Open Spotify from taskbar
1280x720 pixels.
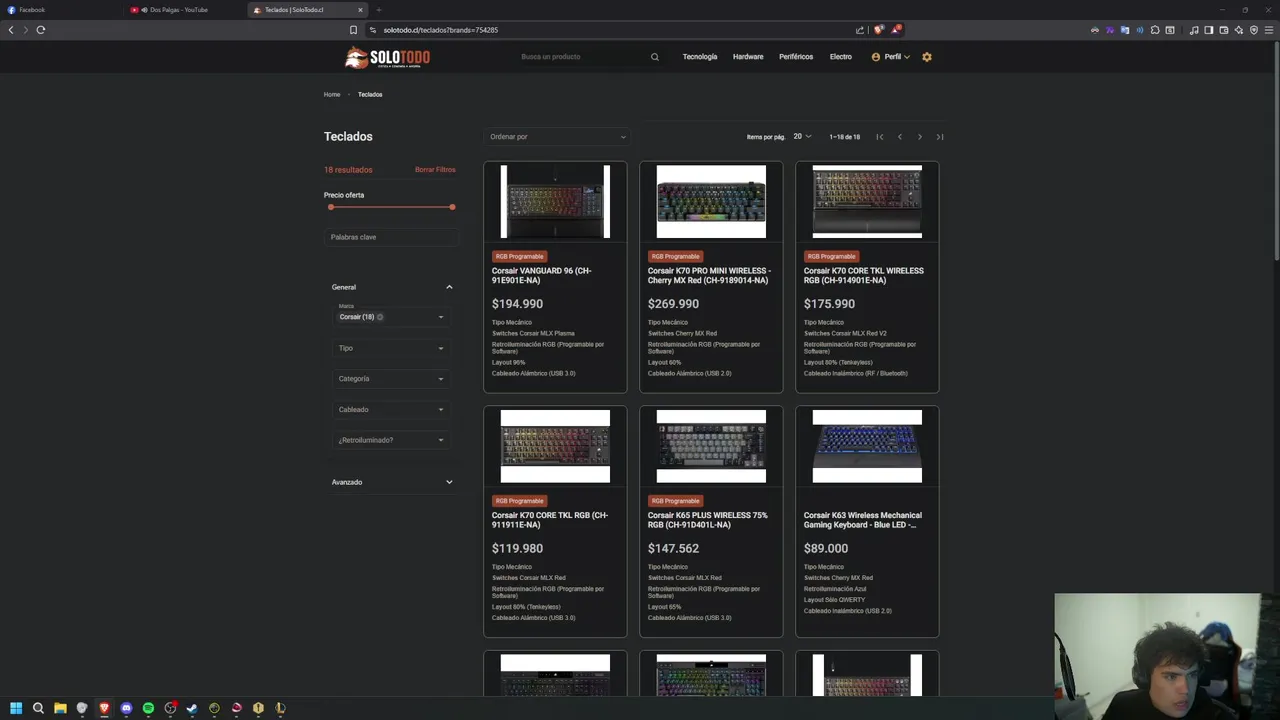[x=148, y=708]
